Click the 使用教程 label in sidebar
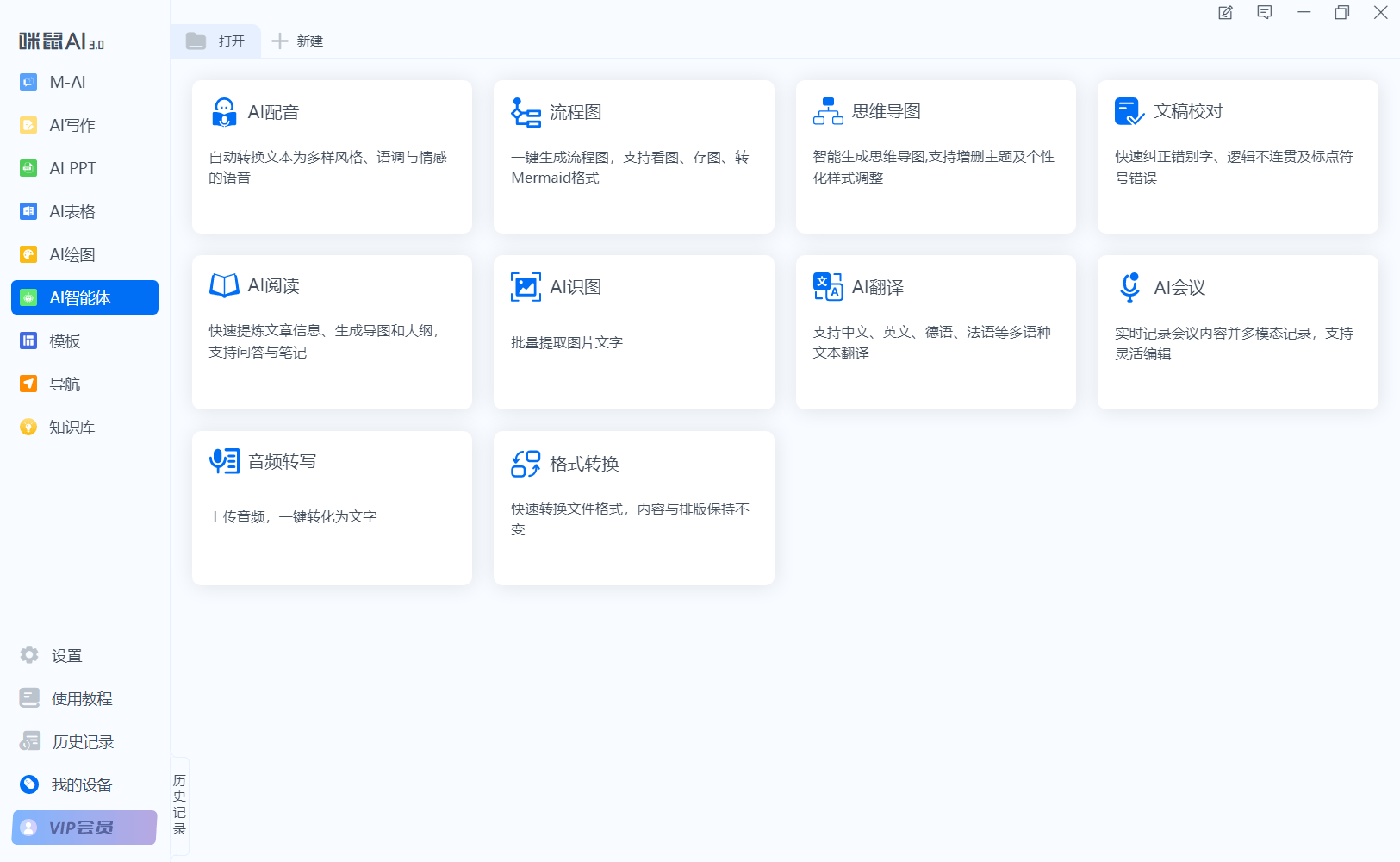Screen dimensions: 1400x862 pos(82,698)
